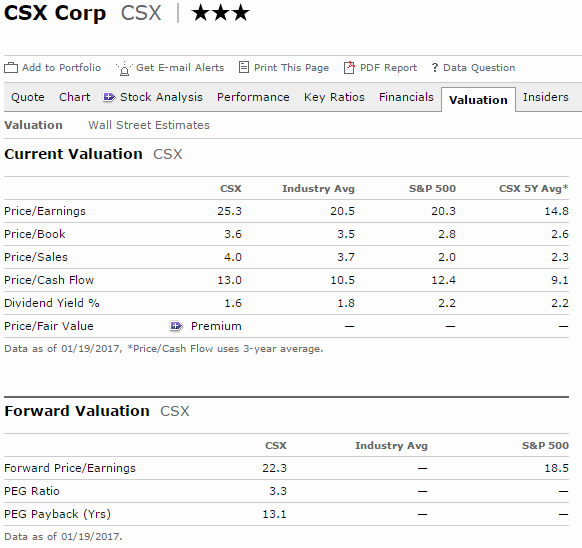The image size is (582, 548).
Task: Click the Valuation sub-tab link
Action: (33, 125)
